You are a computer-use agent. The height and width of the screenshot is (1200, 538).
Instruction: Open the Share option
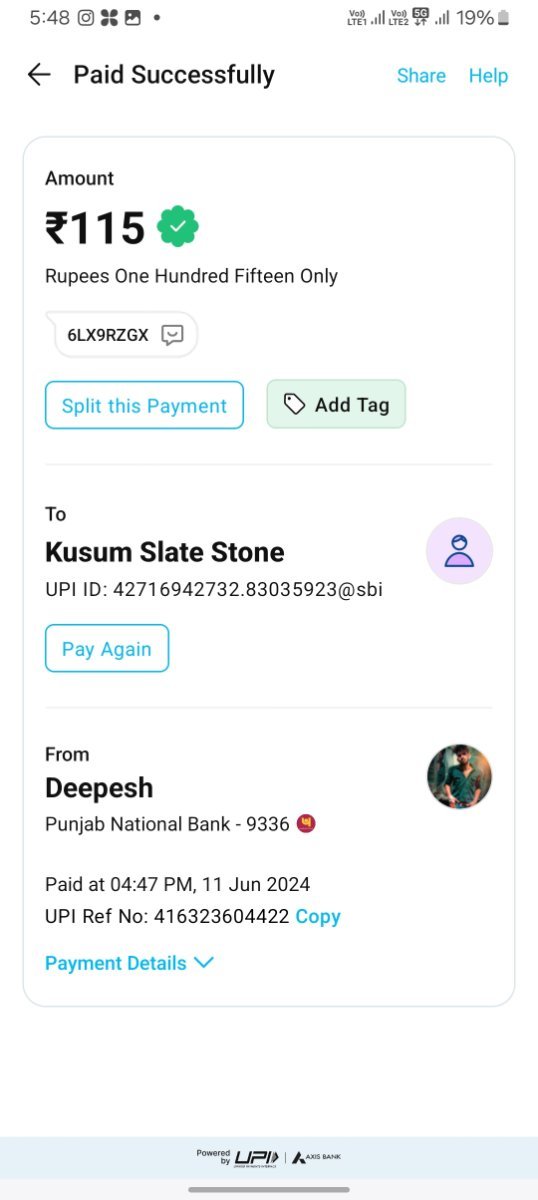tap(421, 76)
